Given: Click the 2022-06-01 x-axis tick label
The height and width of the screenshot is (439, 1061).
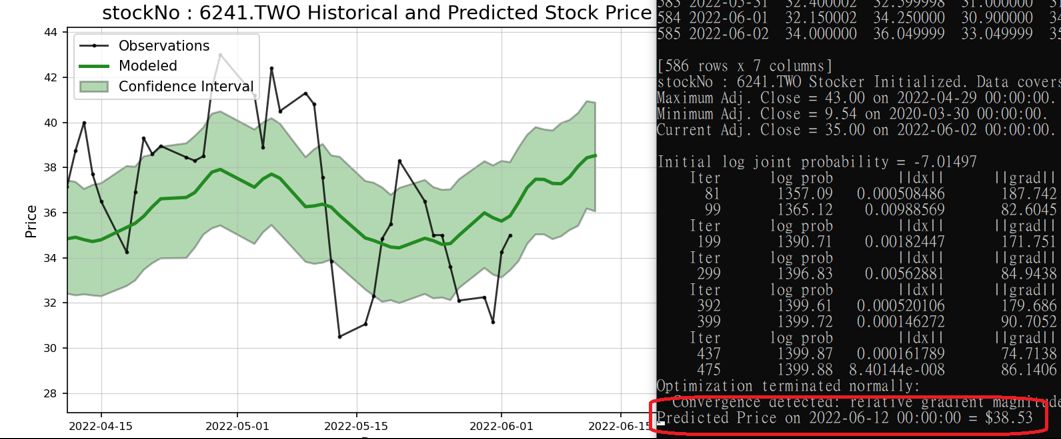Looking at the screenshot, I should coord(501,427).
